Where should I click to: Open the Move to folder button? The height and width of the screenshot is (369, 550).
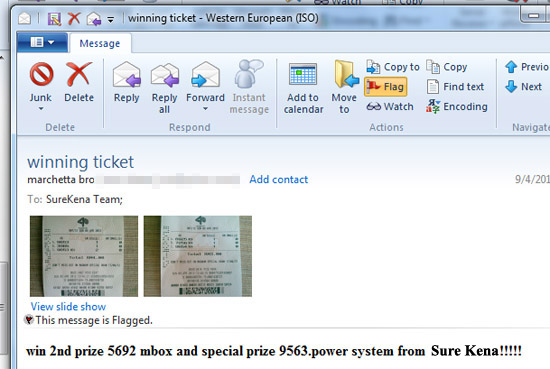click(344, 88)
